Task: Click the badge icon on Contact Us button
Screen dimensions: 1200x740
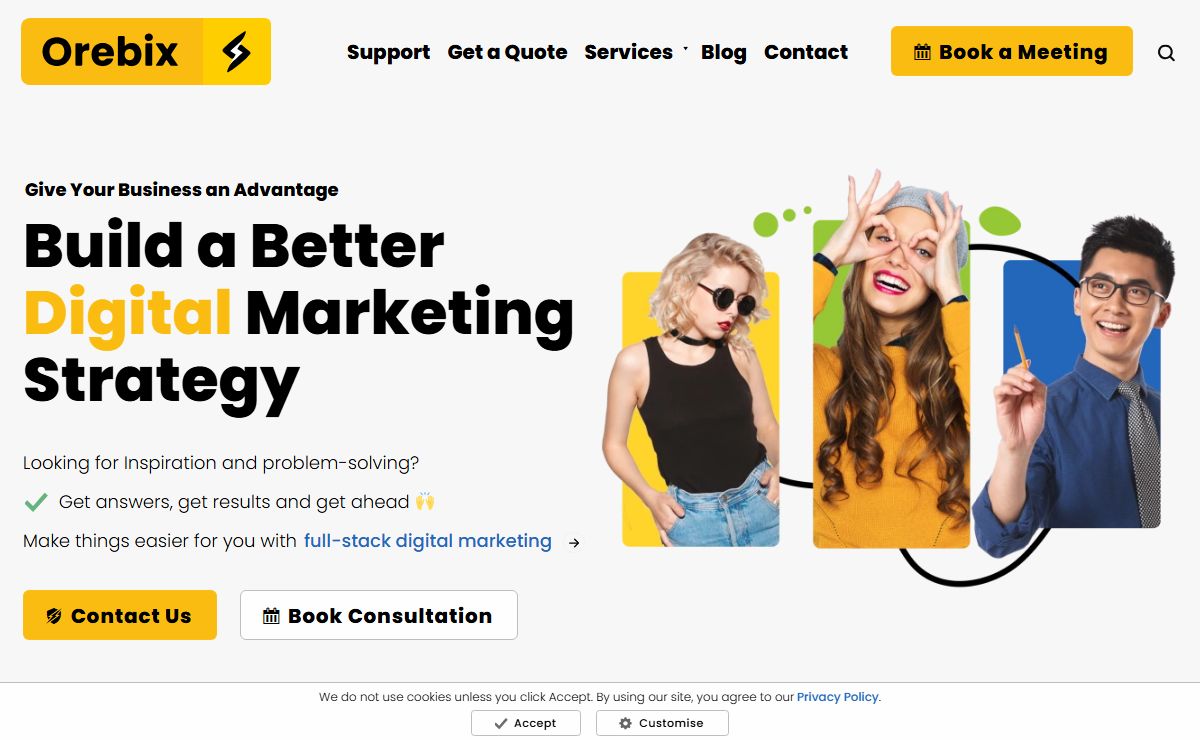Action: (x=54, y=616)
